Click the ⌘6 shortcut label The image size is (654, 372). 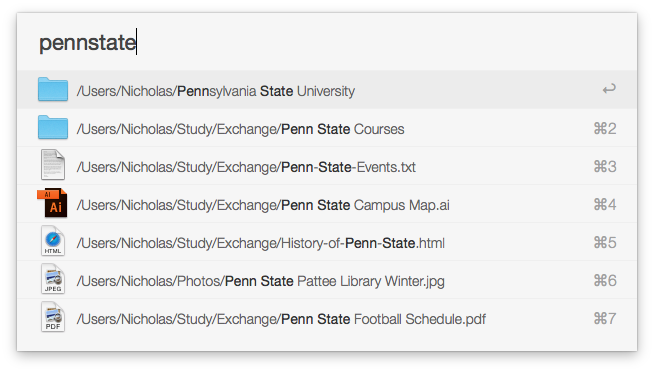point(605,280)
